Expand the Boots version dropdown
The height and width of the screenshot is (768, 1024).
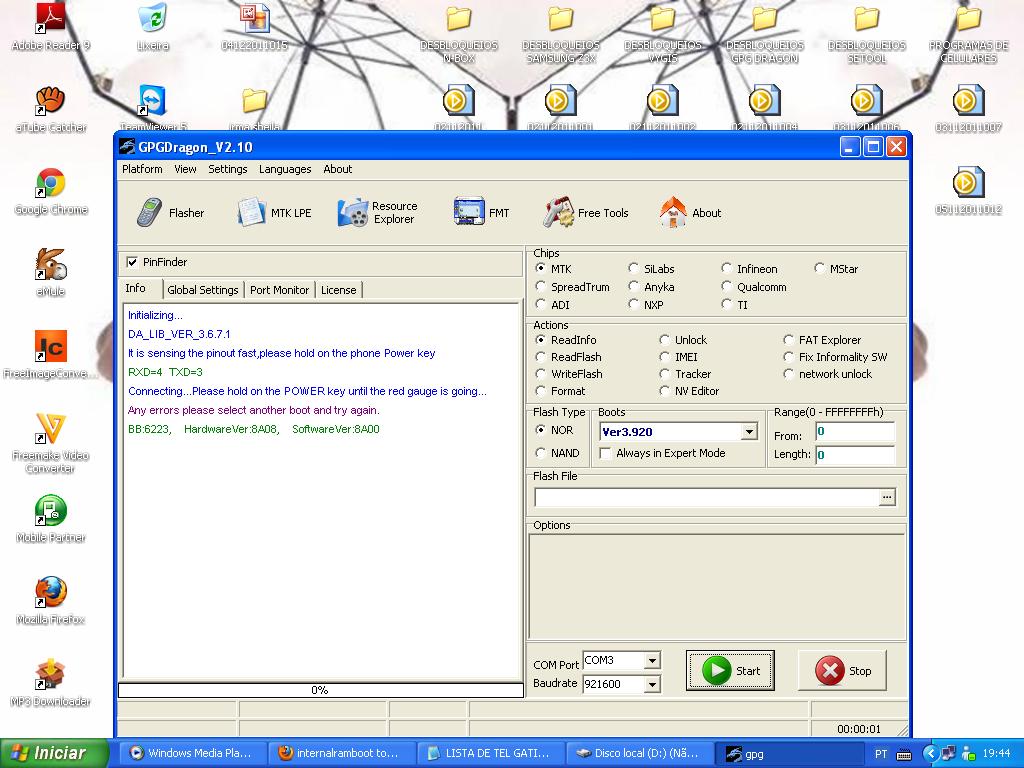tap(749, 432)
